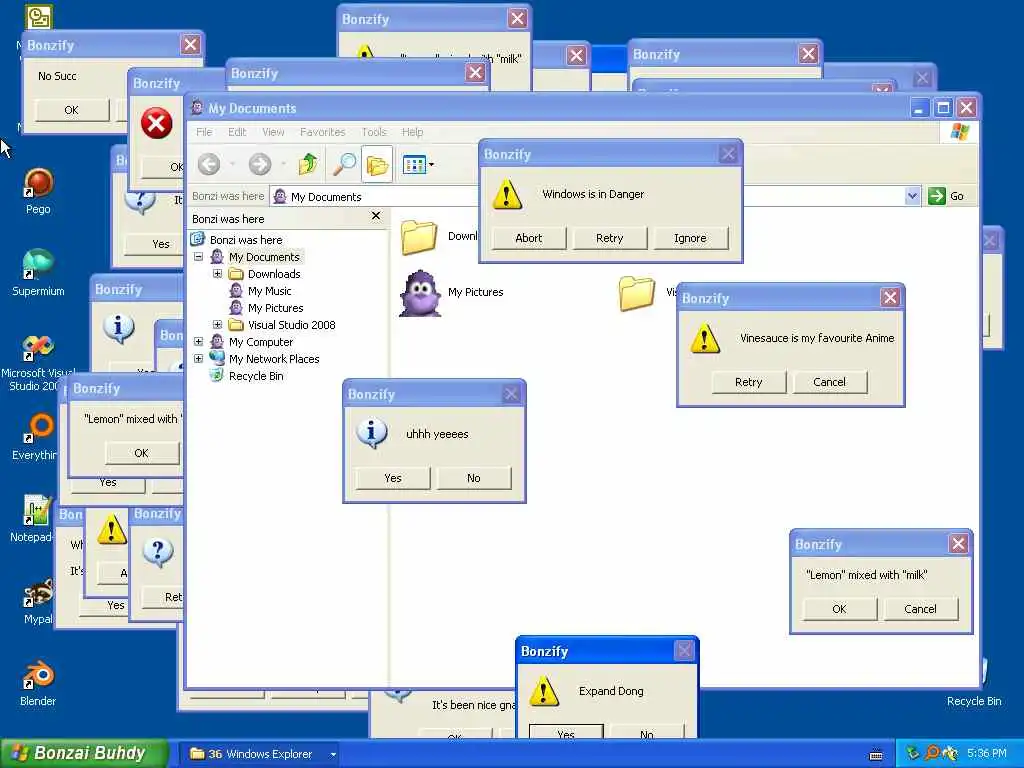Go up one folder level
Viewport: 1024px width, 768px height.
[308, 164]
